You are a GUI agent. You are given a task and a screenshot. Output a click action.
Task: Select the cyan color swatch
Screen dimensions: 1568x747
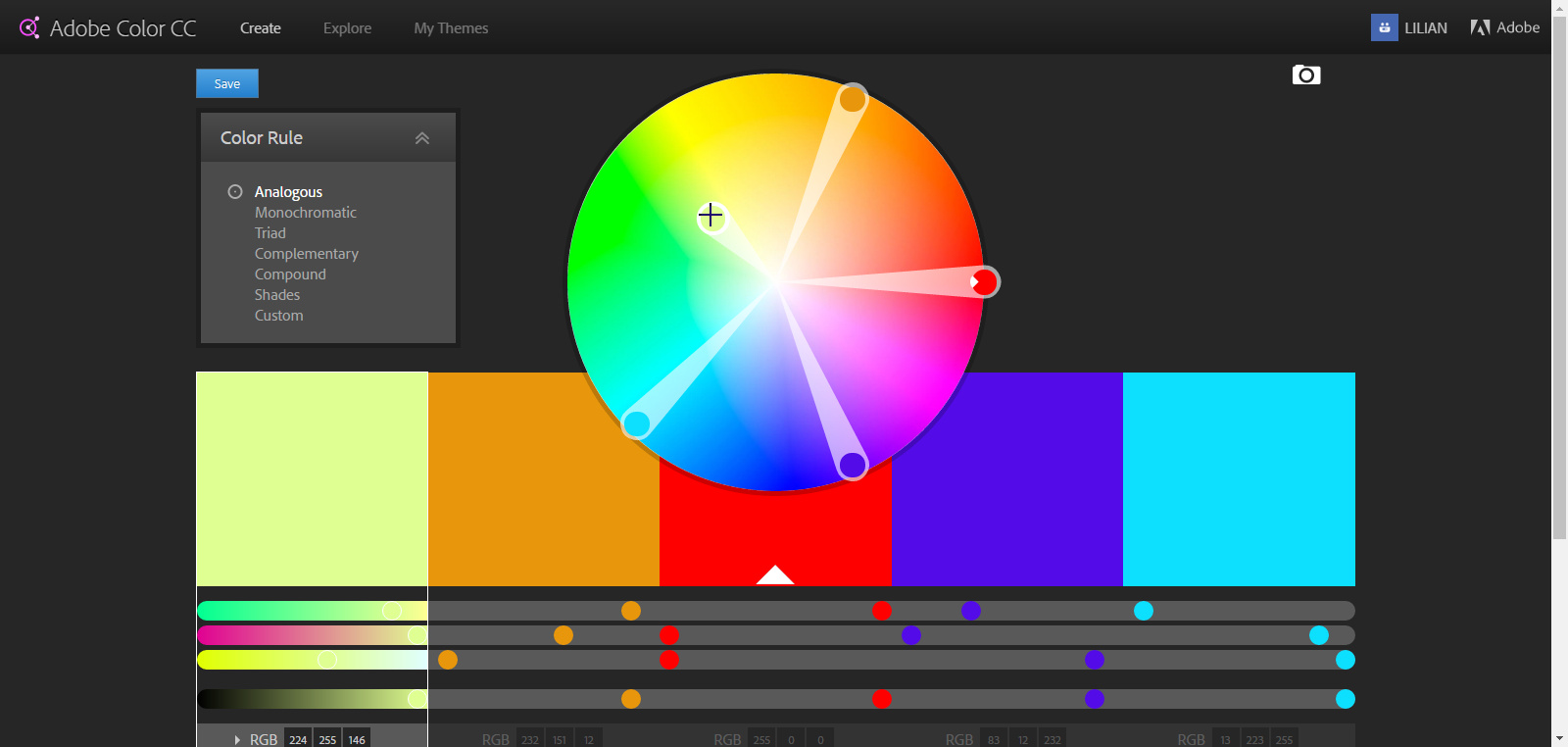pyautogui.click(x=1239, y=479)
